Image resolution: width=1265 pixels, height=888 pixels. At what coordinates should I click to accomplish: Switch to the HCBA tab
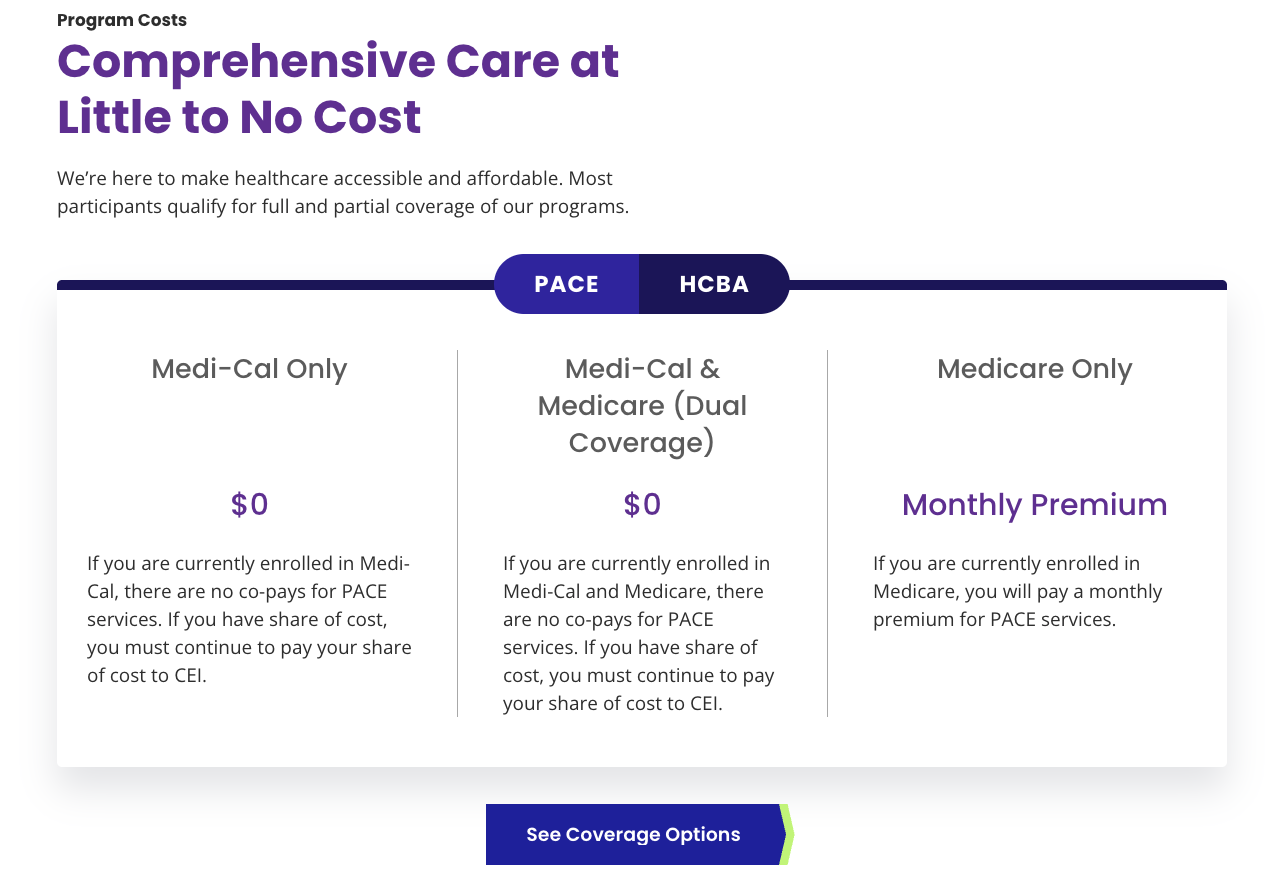(x=714, y=284)
